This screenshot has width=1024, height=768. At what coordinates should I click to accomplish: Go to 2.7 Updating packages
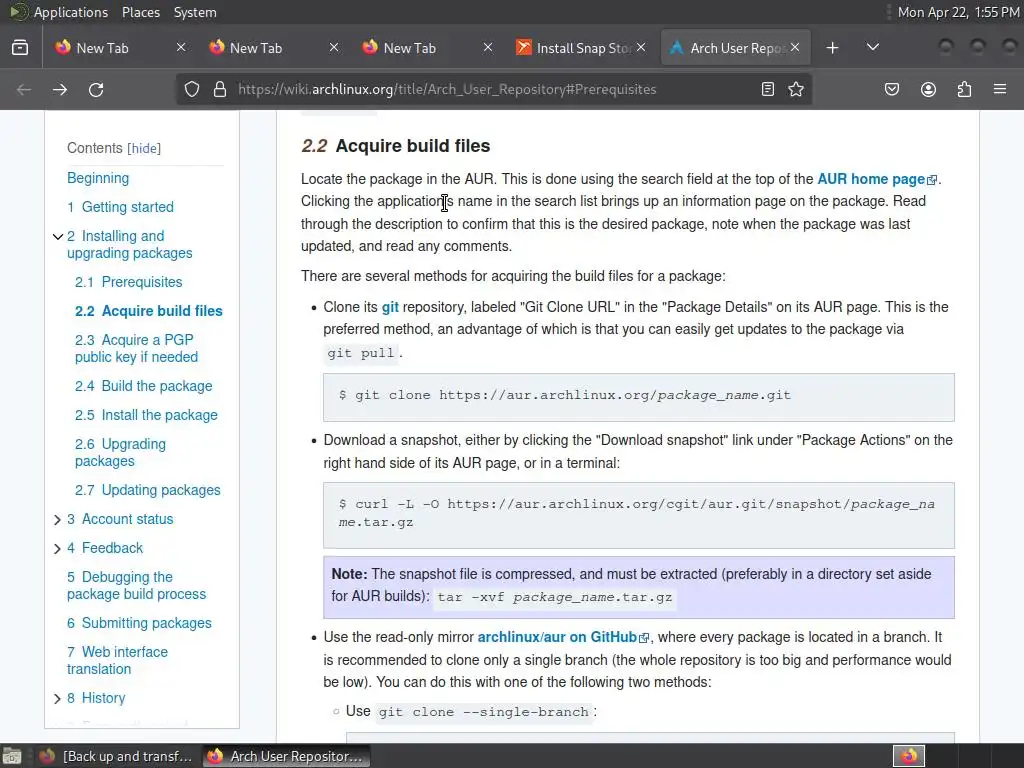[148, 490]
